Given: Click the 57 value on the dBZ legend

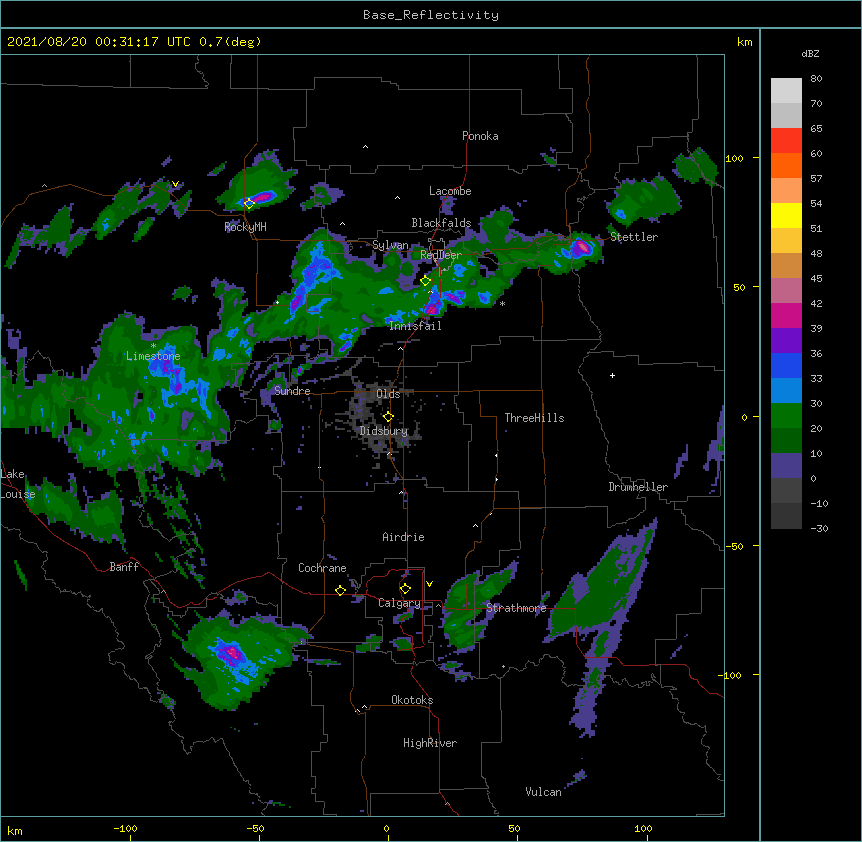Looking at the screenshot, I should coord(816,179).
